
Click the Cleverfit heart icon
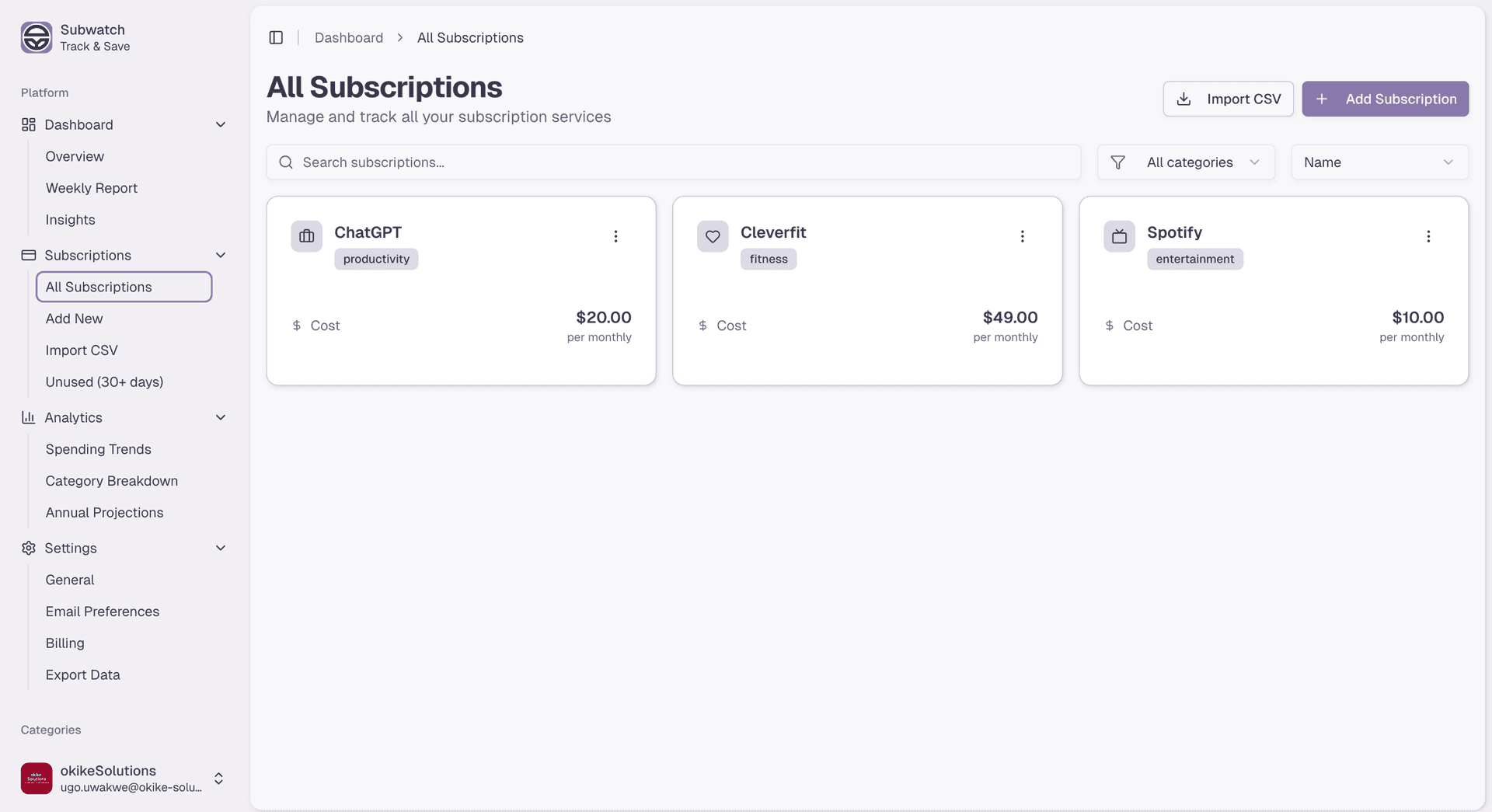pyautogui.click(x=713, y=235)
